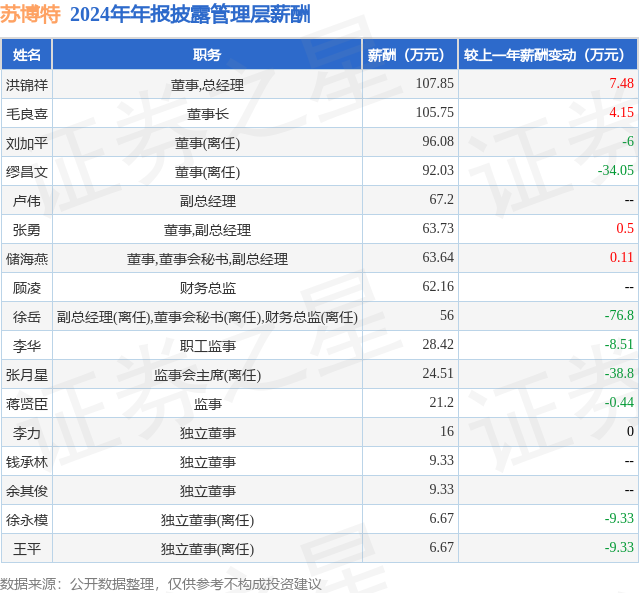Click the 较上一年薪酬变动（万元） header

548,55
